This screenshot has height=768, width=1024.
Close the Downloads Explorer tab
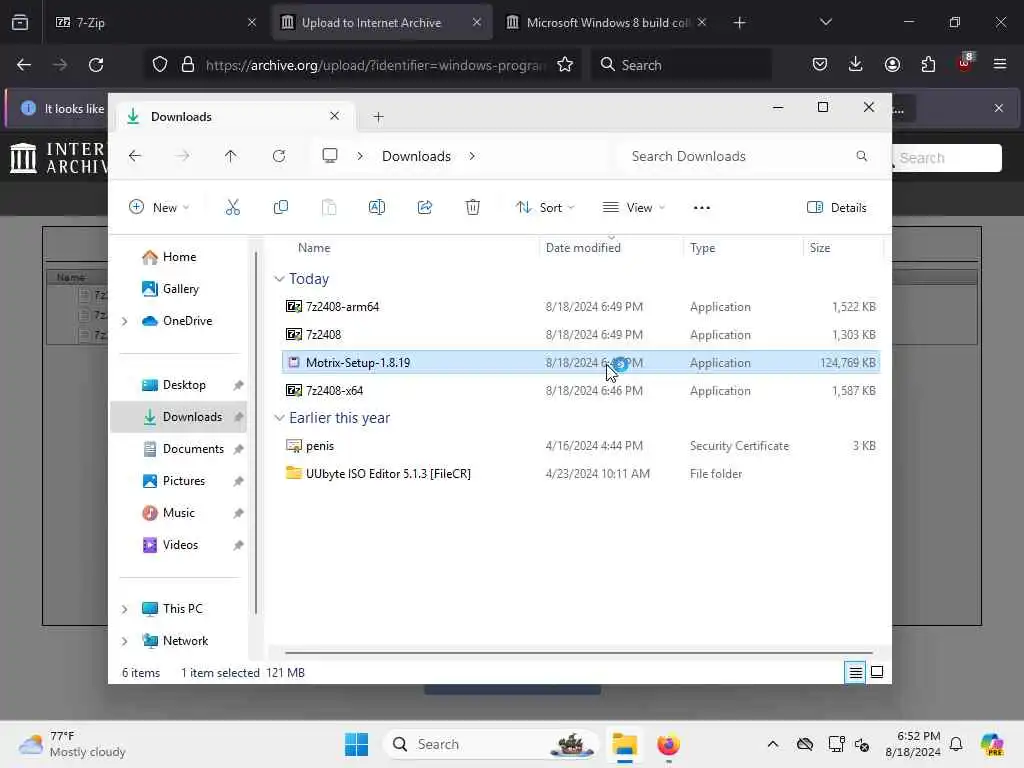pyautogui.click(x=334, y=116)
